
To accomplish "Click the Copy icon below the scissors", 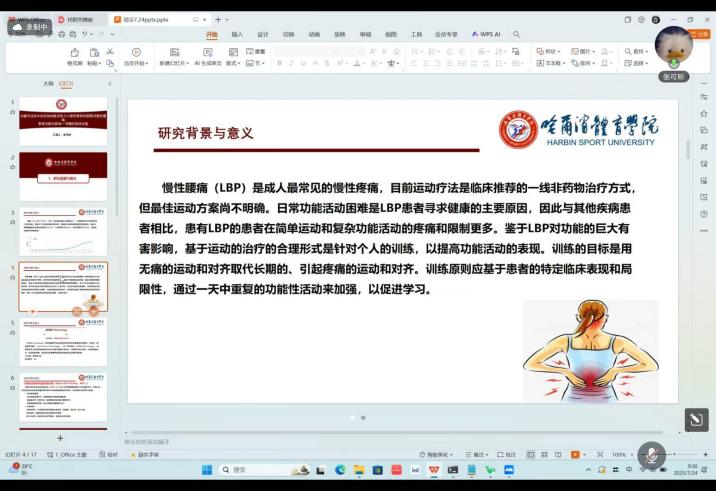I will pyautogui.click(x=110, y=63).
